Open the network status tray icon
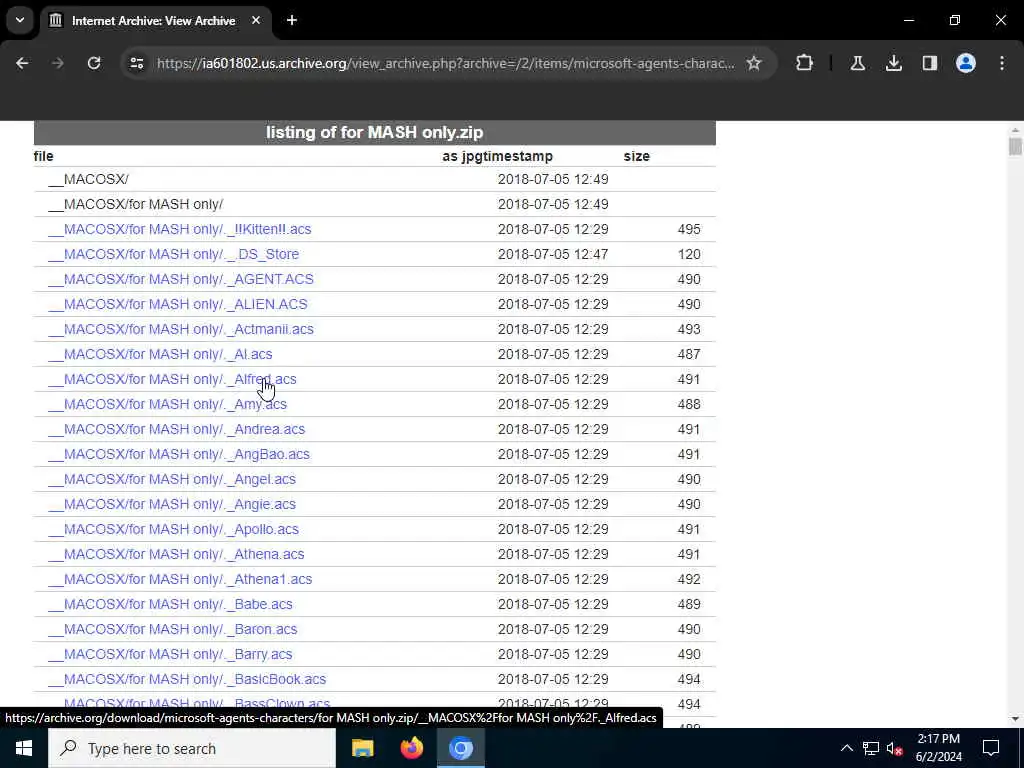 [x=871, y=748]
